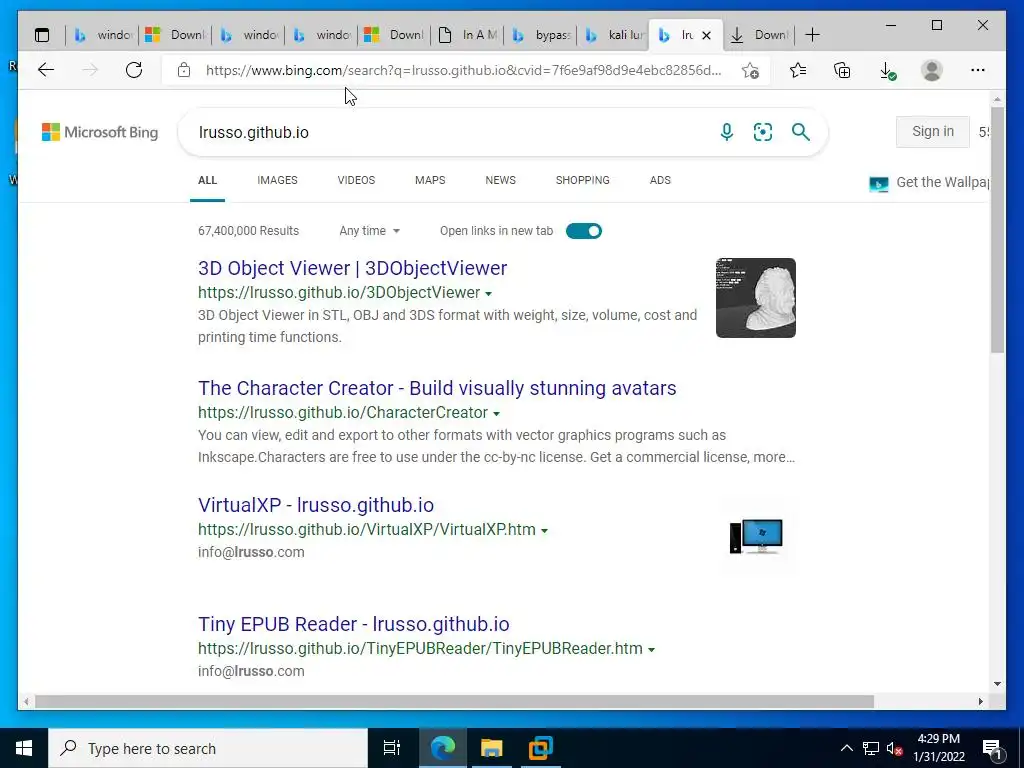
Task: Open The Character Creator result link
Action: pos(437,388)
